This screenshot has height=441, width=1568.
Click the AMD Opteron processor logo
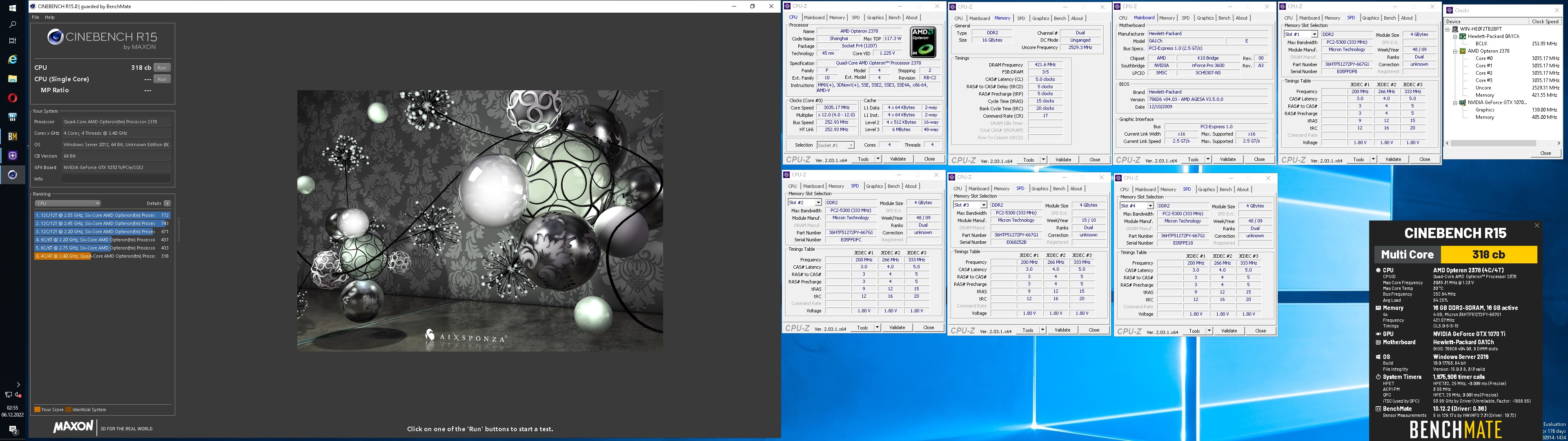tap(923, 41)
